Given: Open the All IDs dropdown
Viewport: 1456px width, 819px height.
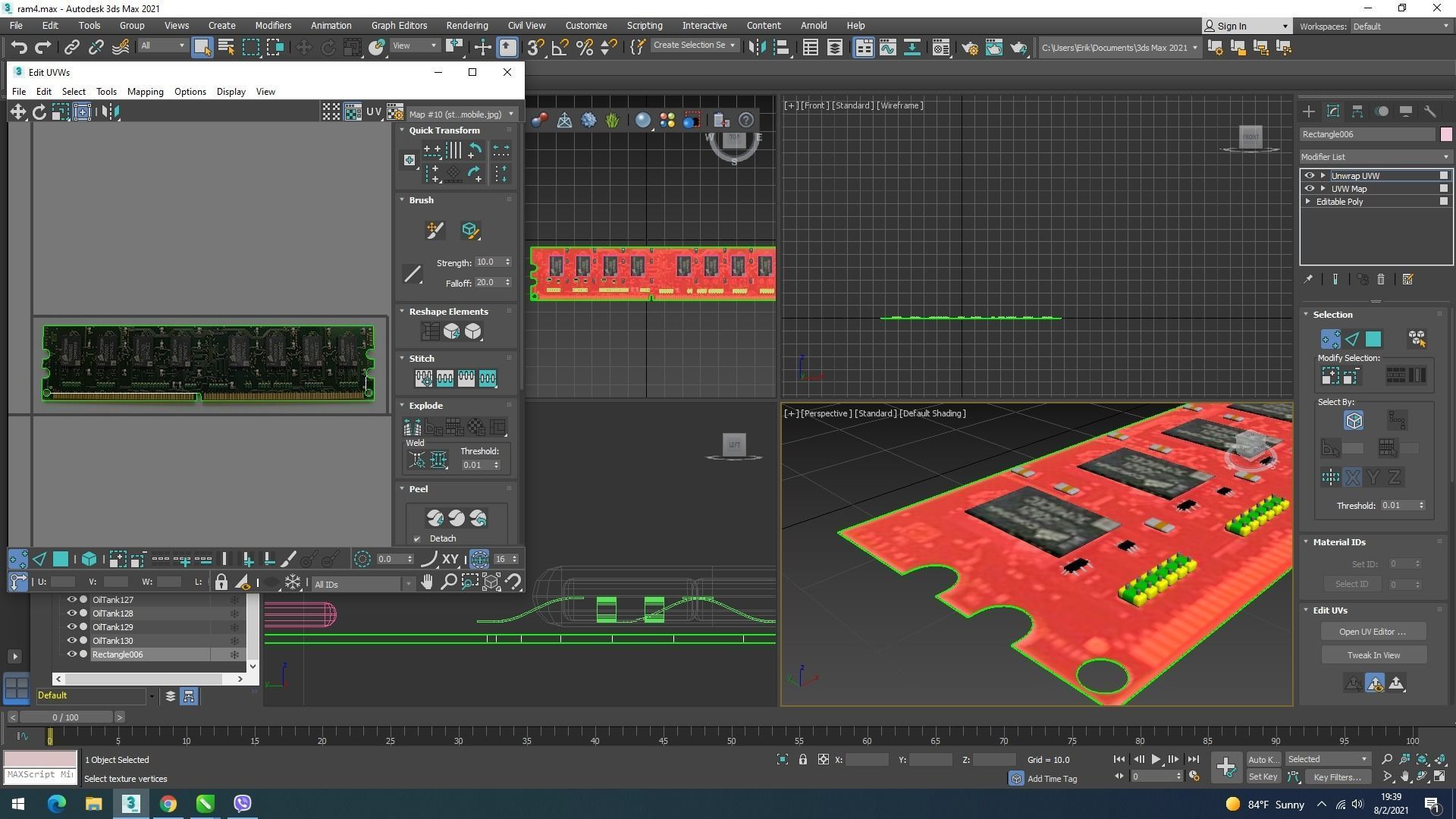Looking at the screenshot, I should tap(363, 584).
